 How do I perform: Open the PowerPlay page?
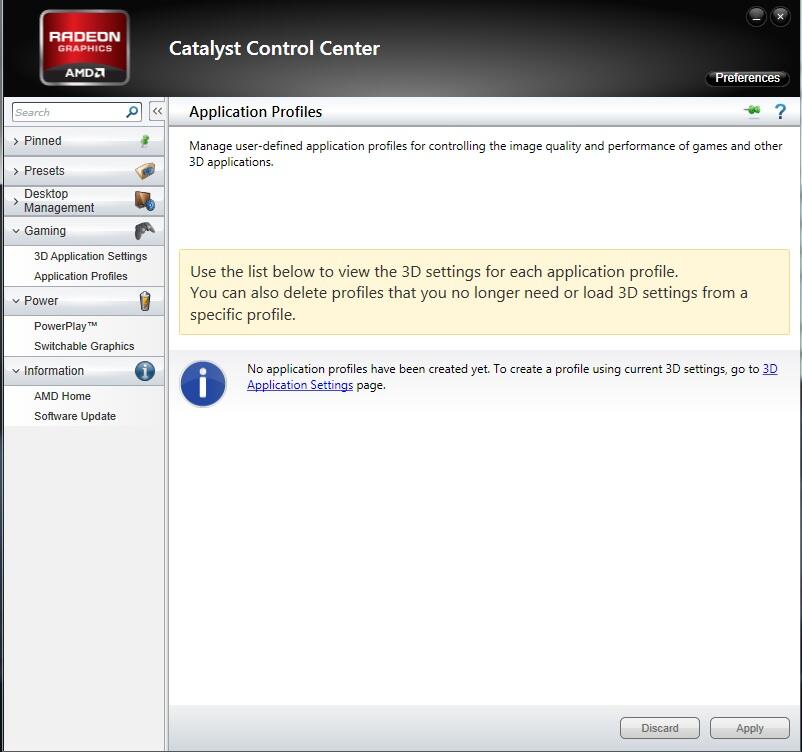point(65,326)
